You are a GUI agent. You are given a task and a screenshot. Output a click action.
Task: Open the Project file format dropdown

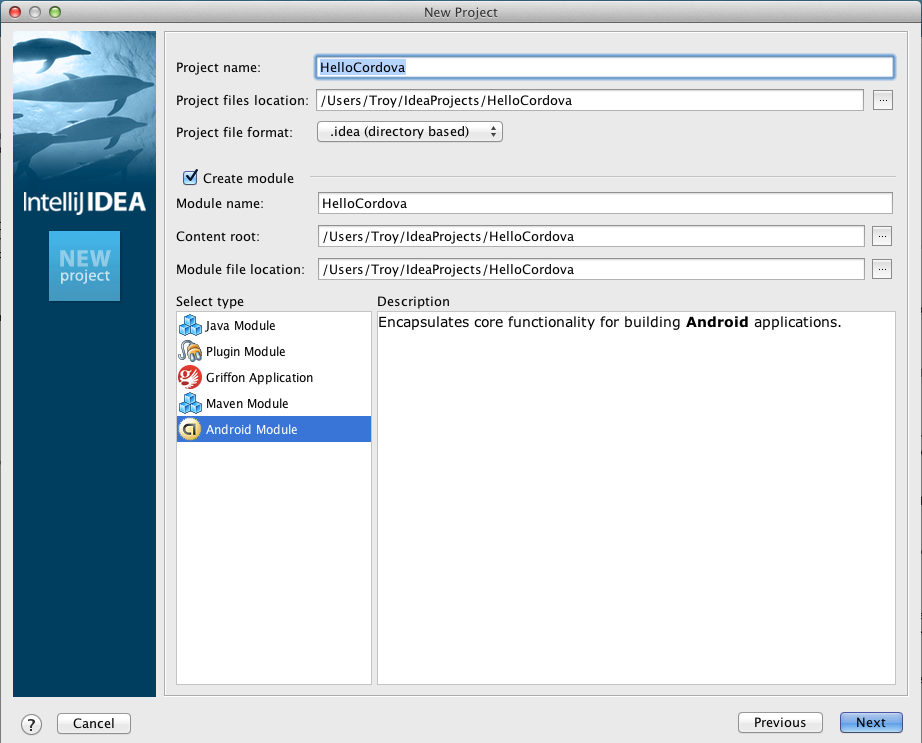pyautogui.click(x=409, y=131)
